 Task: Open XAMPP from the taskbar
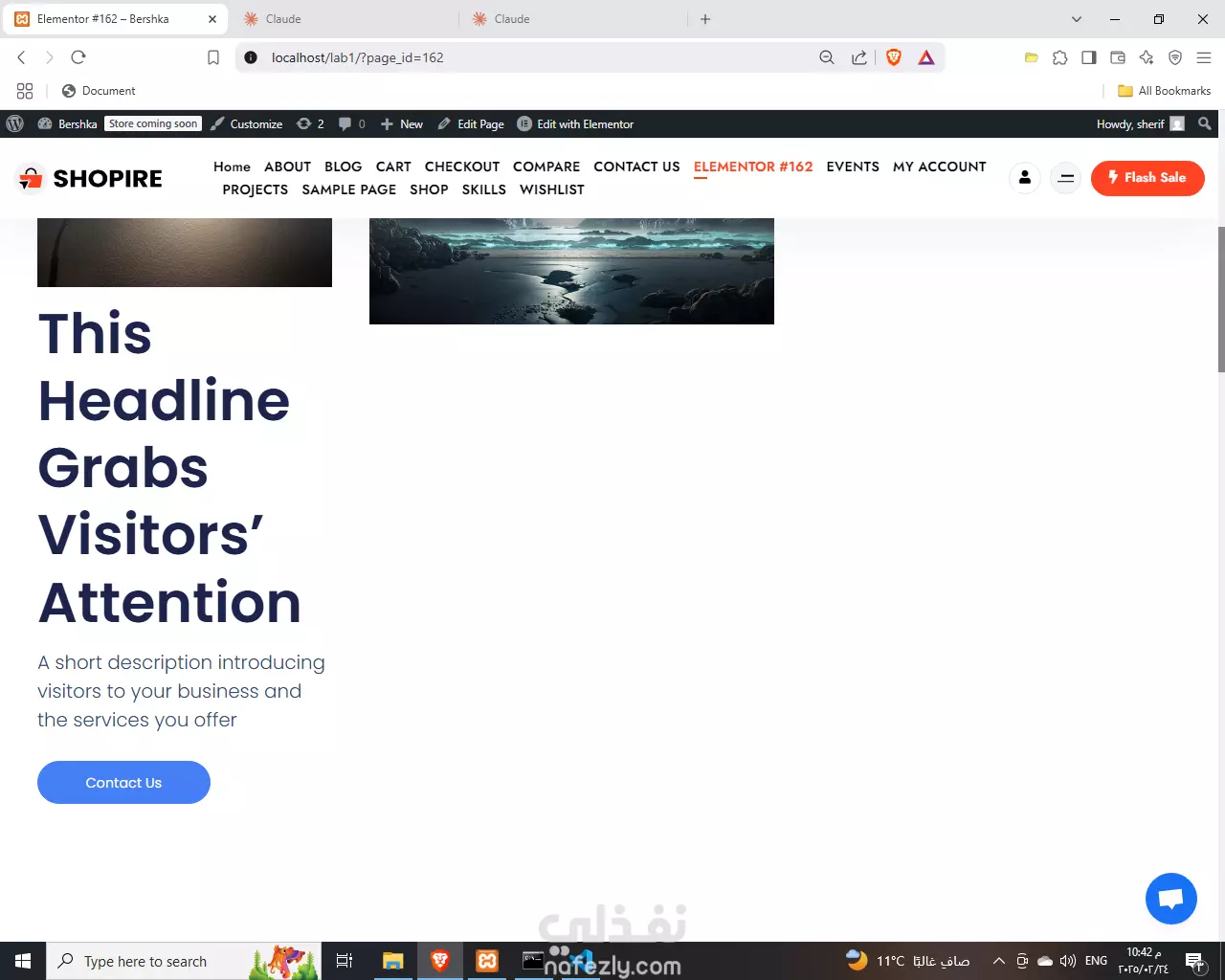click(487, 961)
